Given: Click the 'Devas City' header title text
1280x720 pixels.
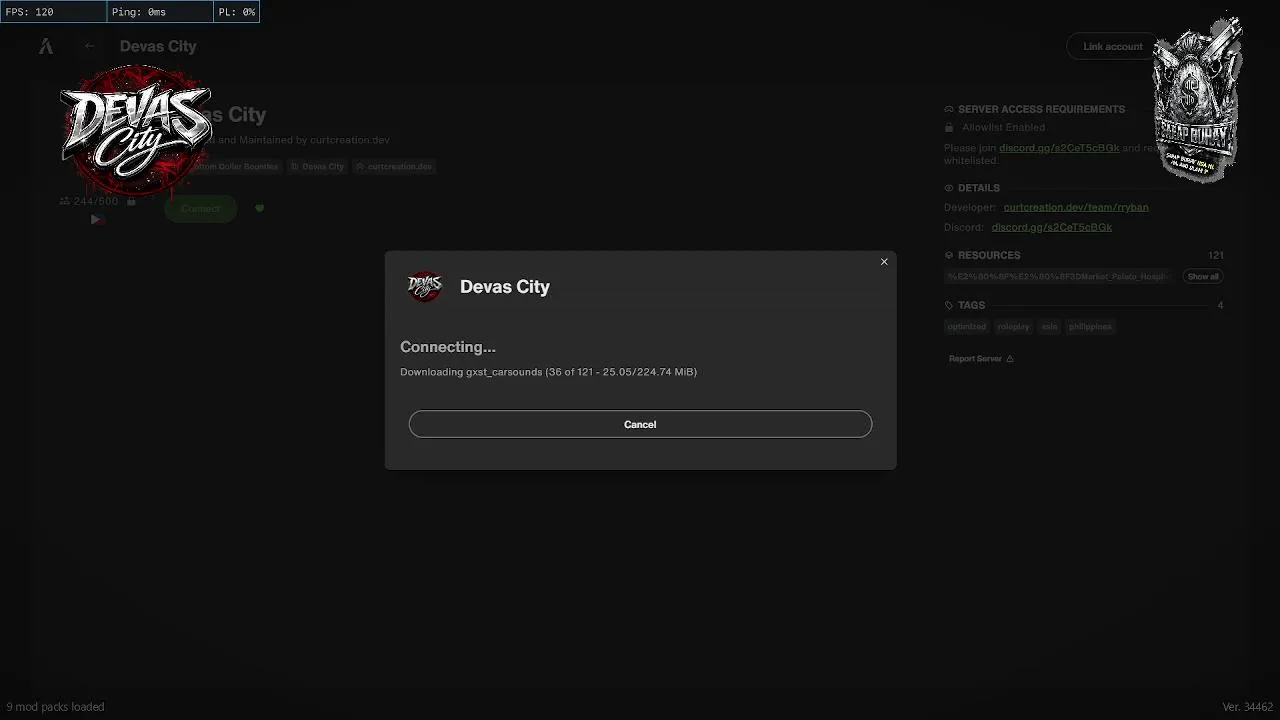Looking at the screenshot, I should pyautogui.click(x=158, y=46).
